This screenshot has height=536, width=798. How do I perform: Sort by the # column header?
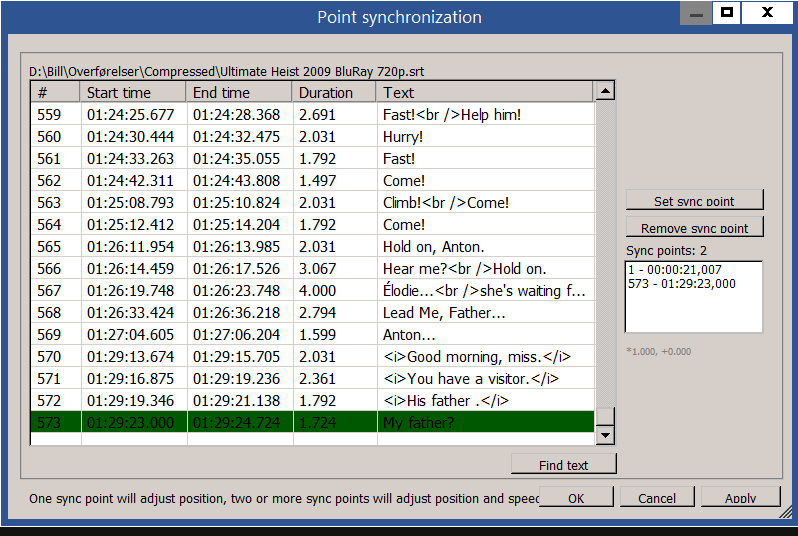tap(55, 93)
